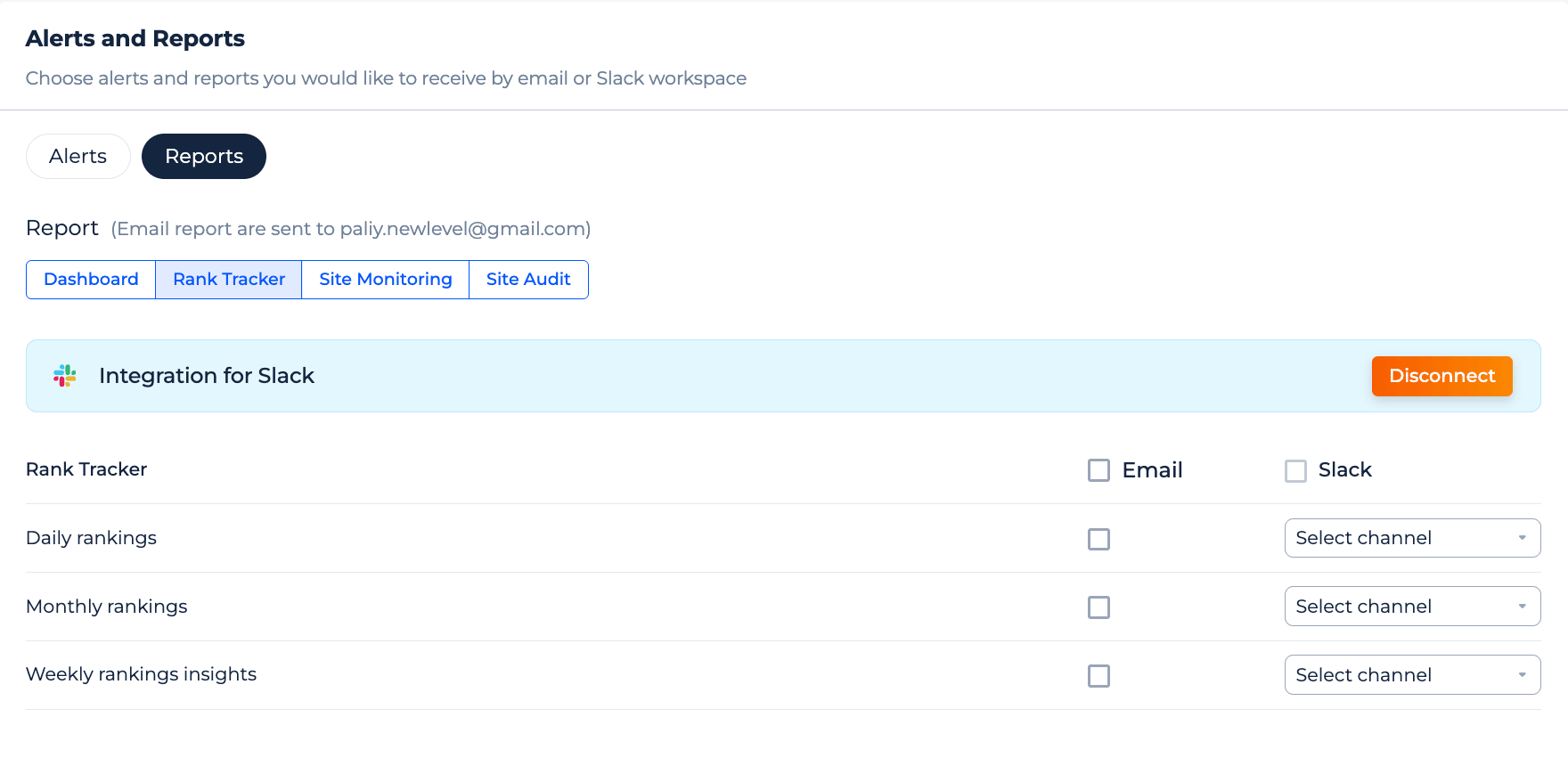Click the Monthly rankings row label
1568x766 pixels.
107,607
